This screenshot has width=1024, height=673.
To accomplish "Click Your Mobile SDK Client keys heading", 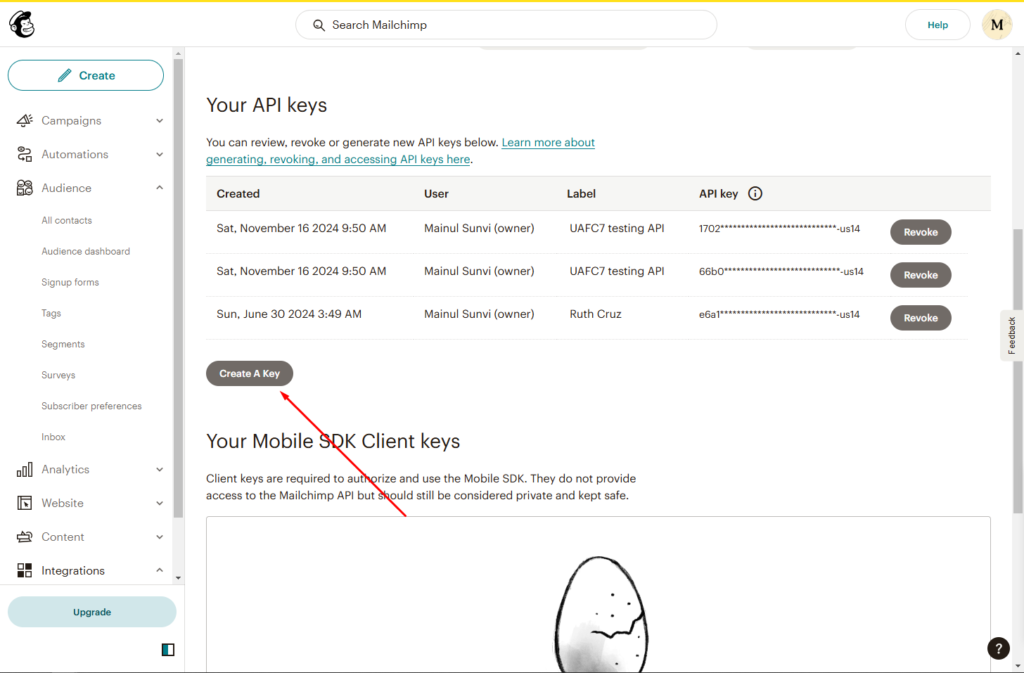I will (333, 441).
